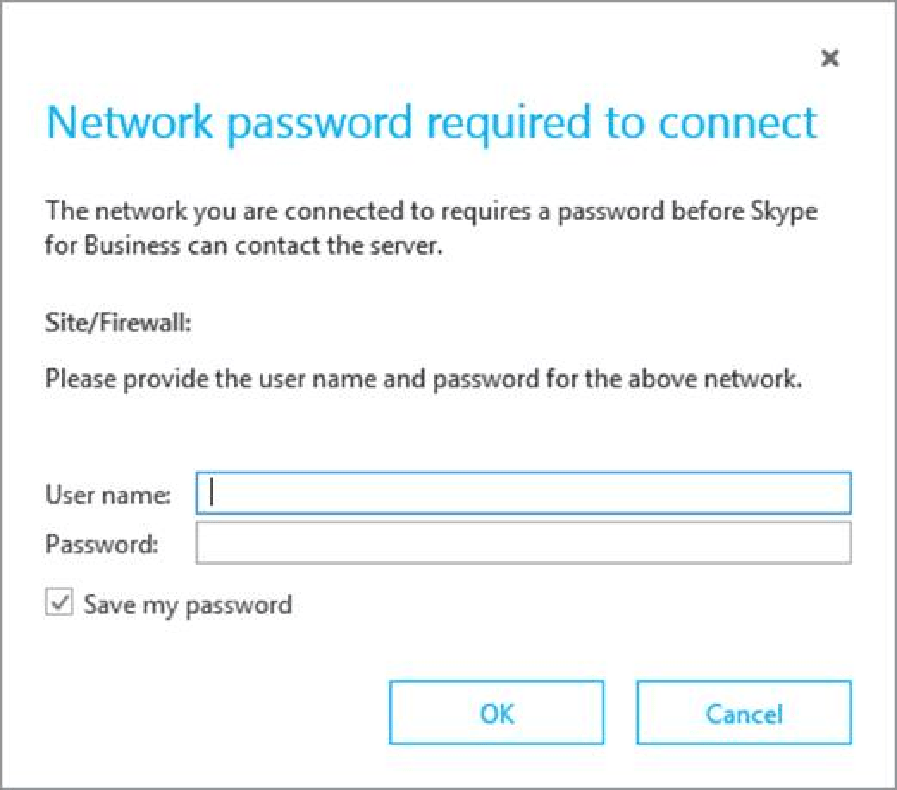Uncheck the Save my password checkbox
Image resolution: width=897 pixels, height=790 pixels.
(x=60, y=603)
